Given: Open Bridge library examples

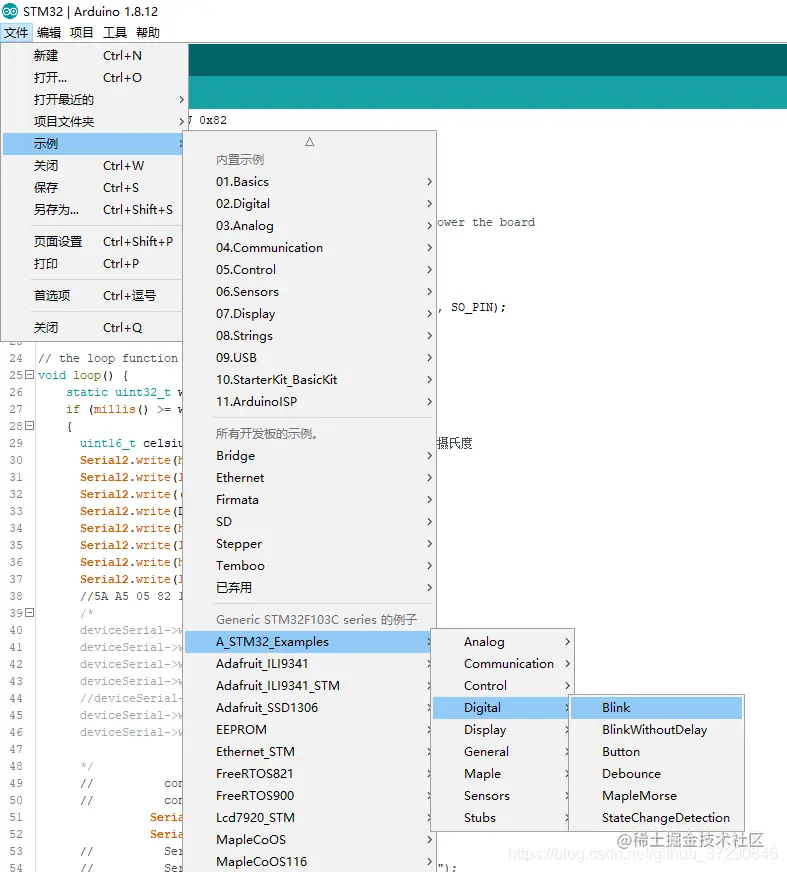Looking at the screenshot, I should click(309, 455).
